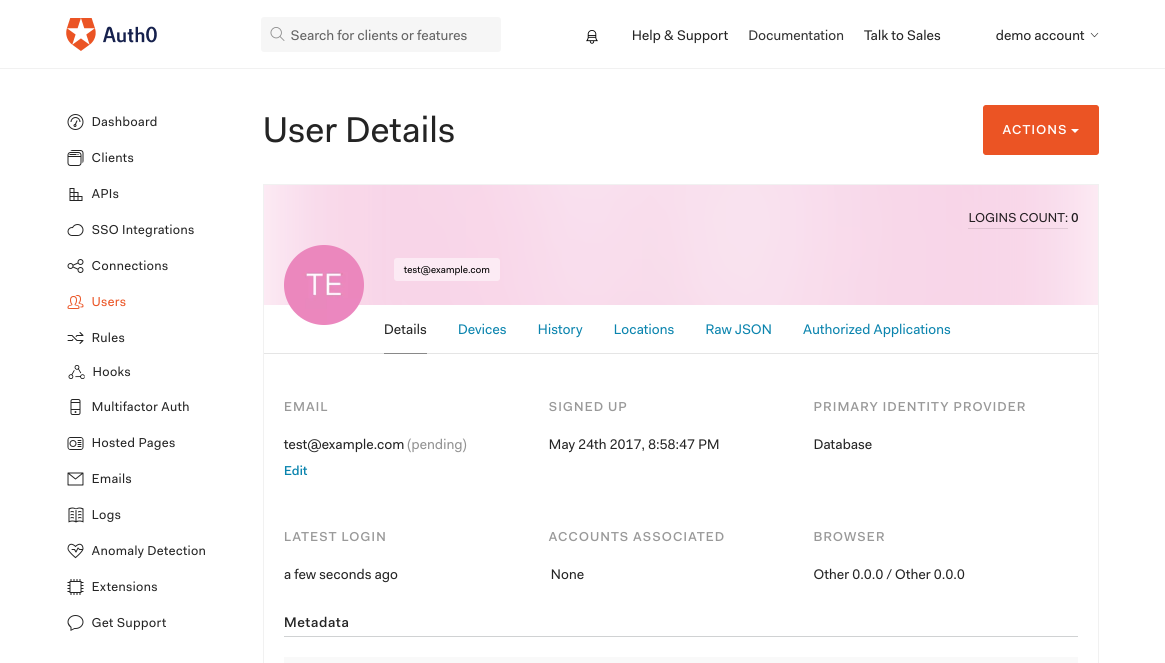Focus the search clients or features field
1165x663 pixels.
pos(390,35)
